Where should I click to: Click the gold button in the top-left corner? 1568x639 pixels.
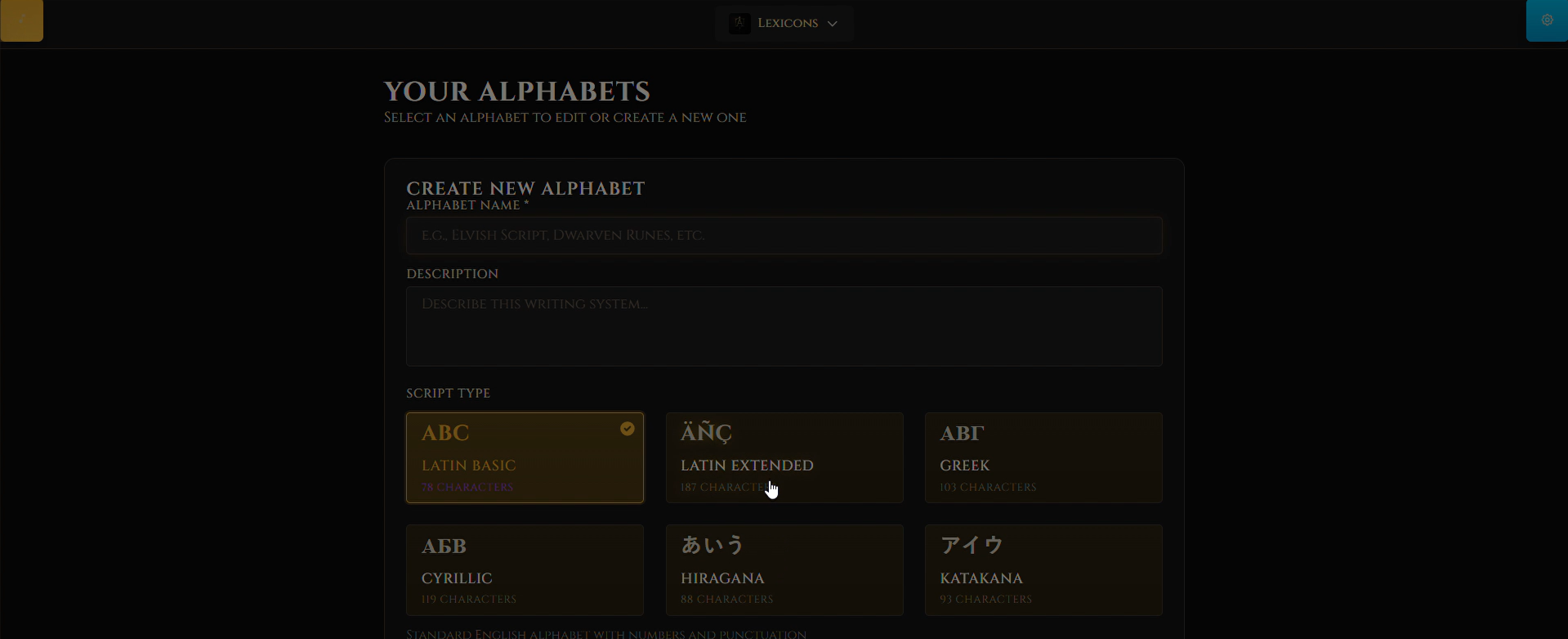[x=22, y=20]
